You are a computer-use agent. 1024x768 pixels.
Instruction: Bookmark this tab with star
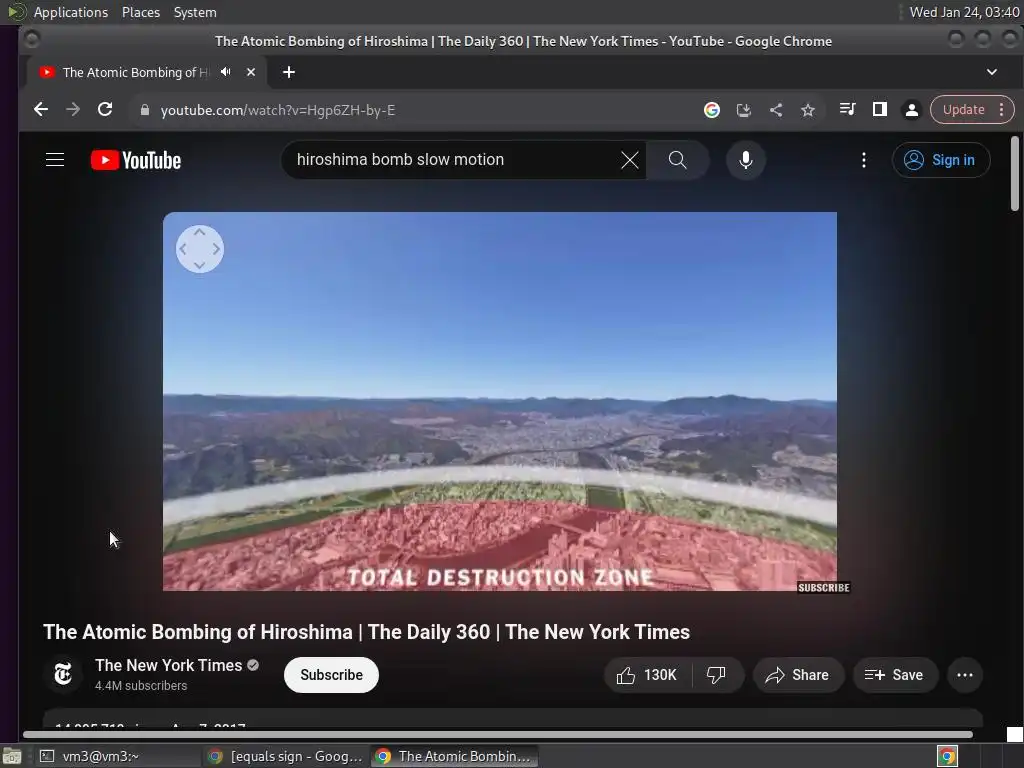coord(808,110)
